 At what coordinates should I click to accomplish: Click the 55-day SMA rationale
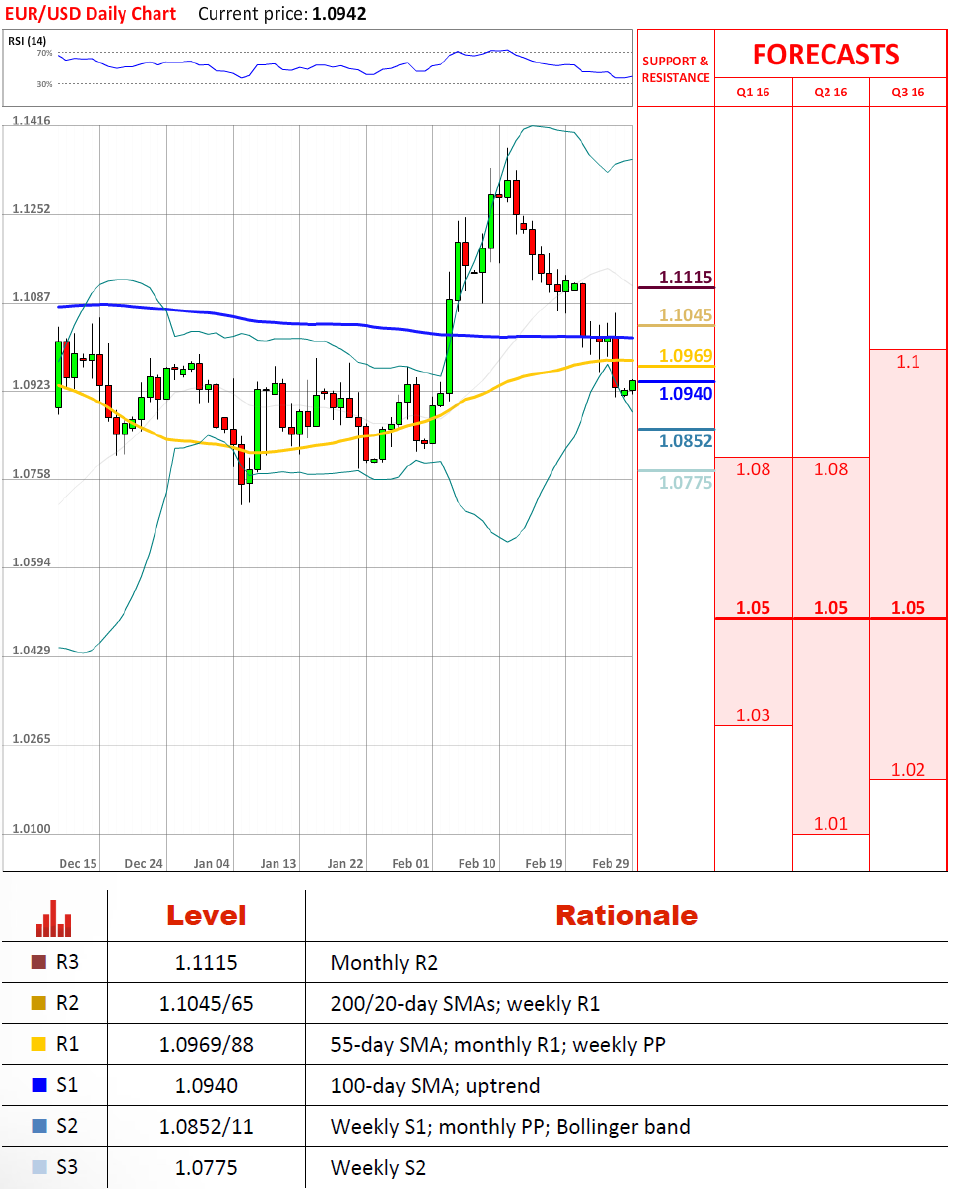pos(498,1045)
